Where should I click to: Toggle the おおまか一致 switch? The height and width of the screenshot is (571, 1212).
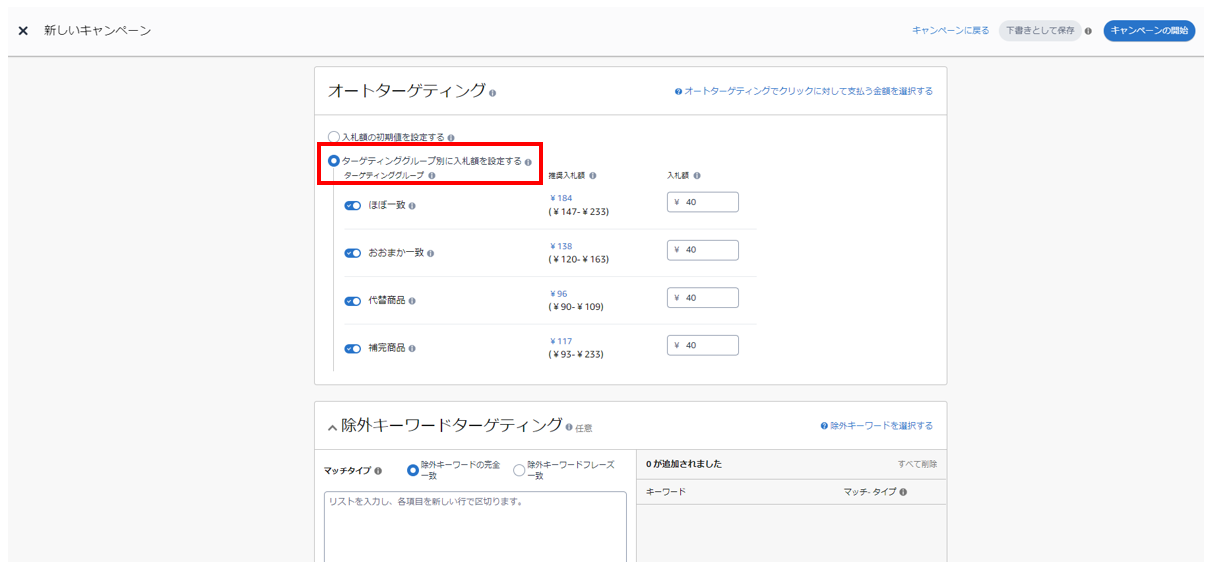(x=353, y=253)
